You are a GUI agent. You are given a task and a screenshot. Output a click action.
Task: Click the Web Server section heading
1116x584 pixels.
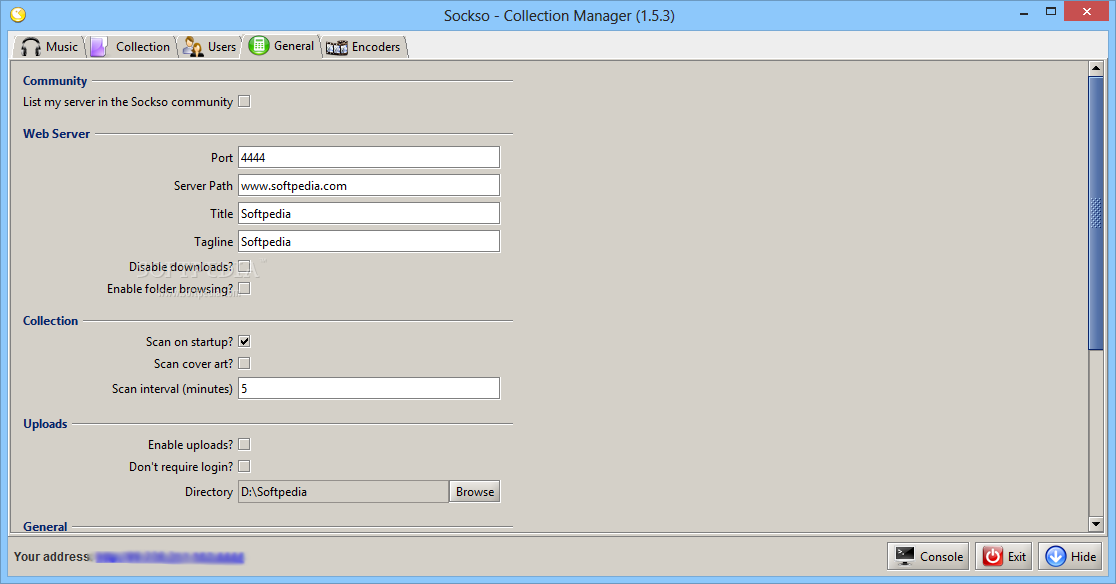point(56,134)
